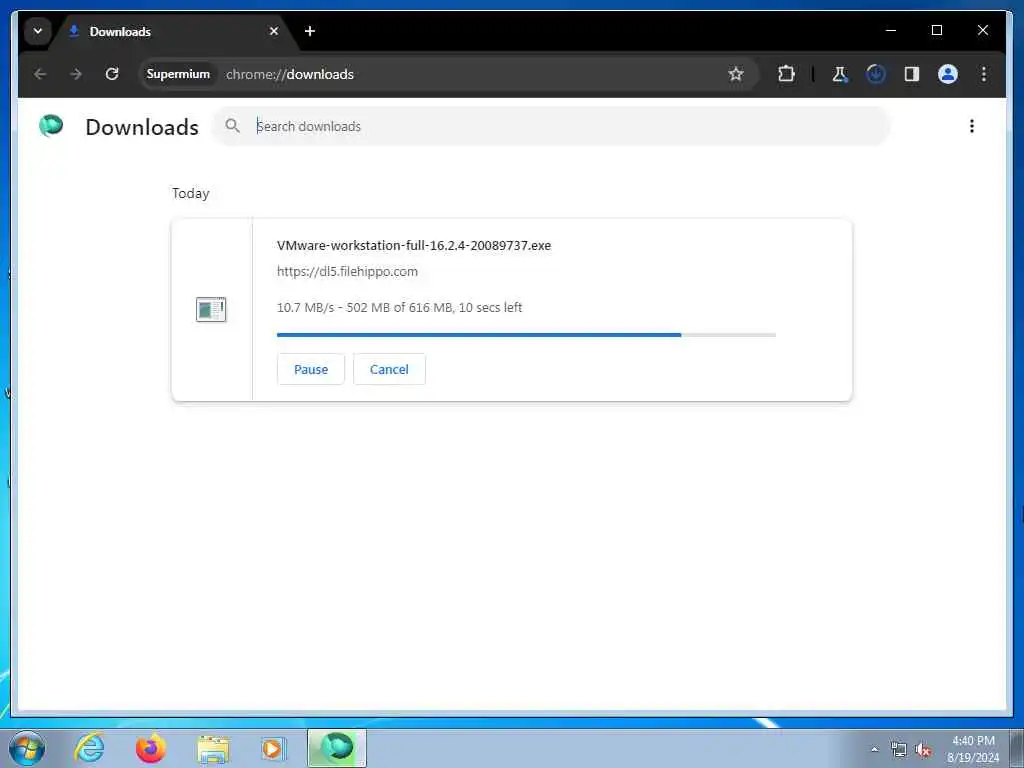Screen dimensions: 1024x768
Task: Bookmark this page with star icon
Action: pyautogui.click(x=736, y=74)
